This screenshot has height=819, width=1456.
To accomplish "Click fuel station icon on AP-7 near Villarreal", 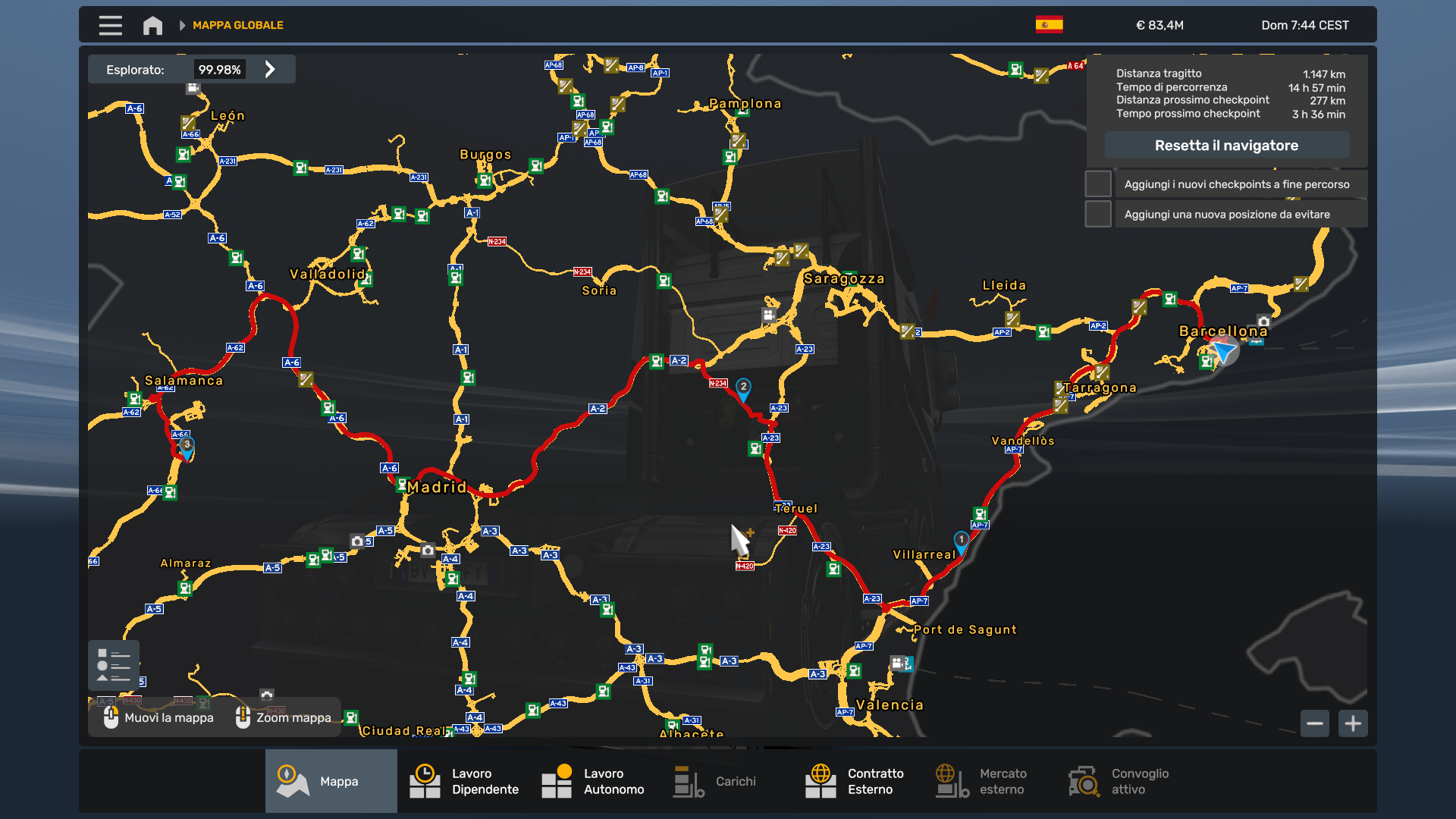I will point(980,513).
